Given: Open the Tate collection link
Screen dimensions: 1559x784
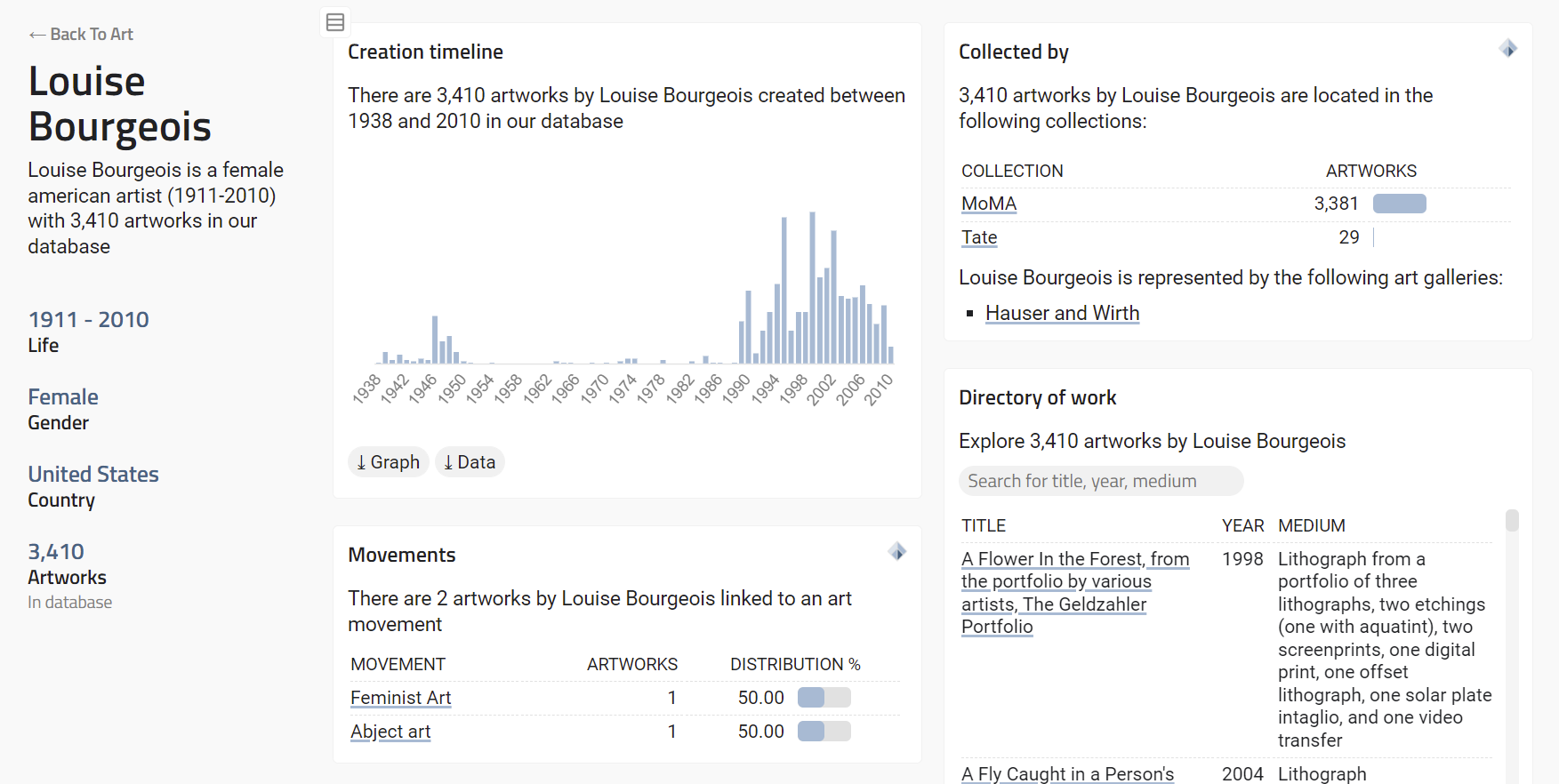Looking at the screenshot, I should [979, 237].
